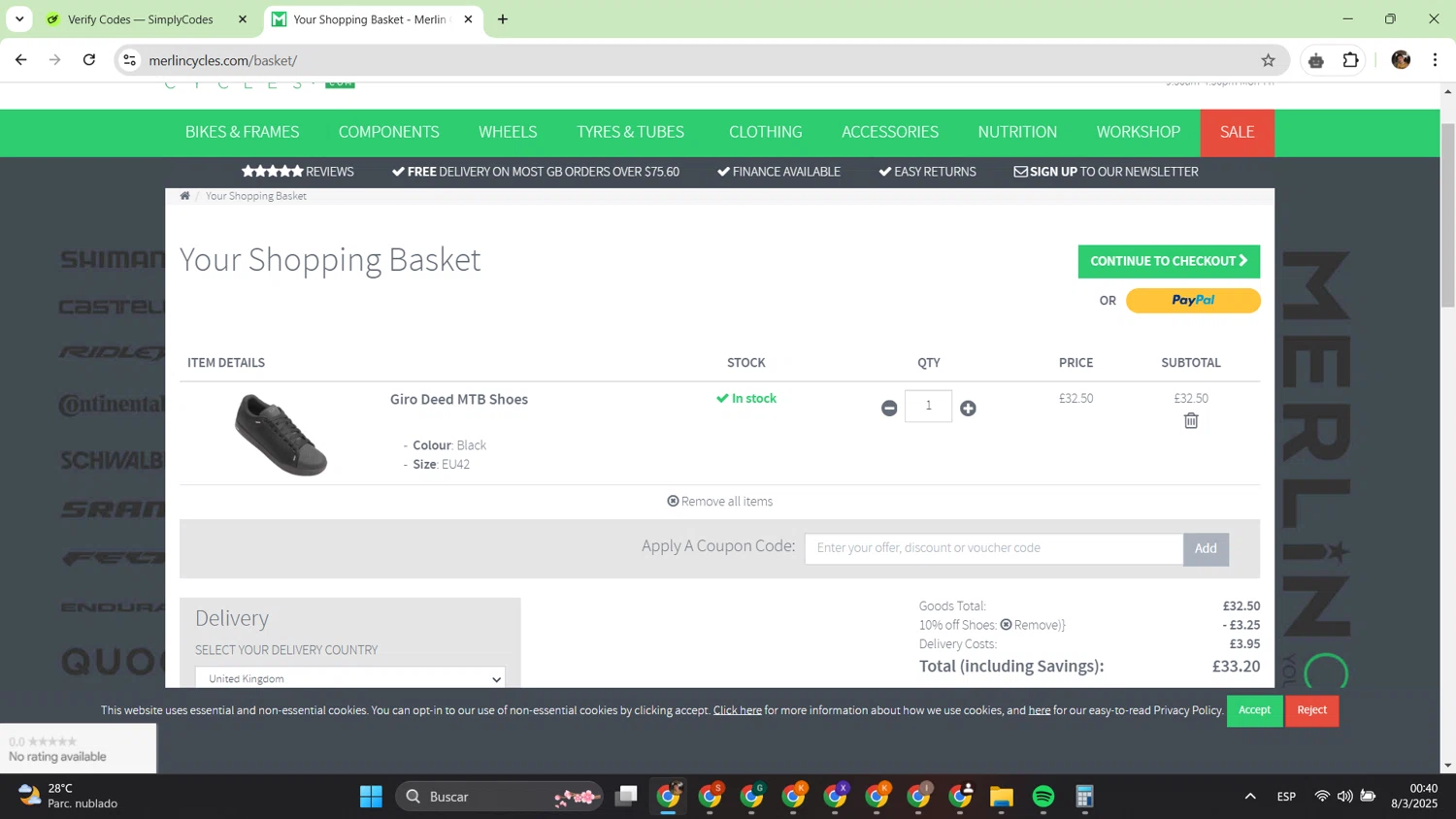Reject cookies
The width and height of the screenshot is (1456, 819).
pos(1311,710)
